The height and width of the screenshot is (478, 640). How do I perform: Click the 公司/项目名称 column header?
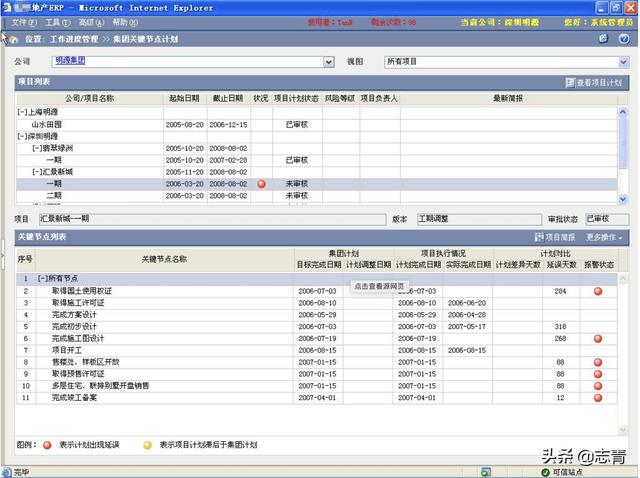[89, 98]
